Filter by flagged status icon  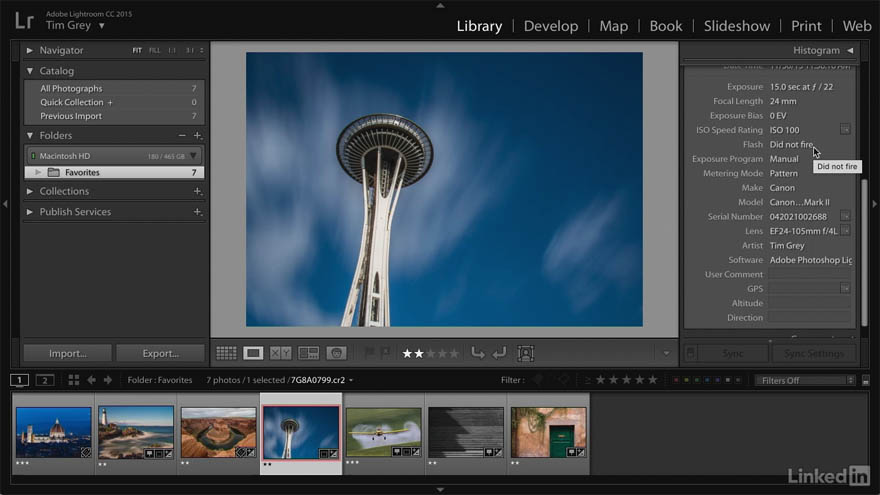click(x=538, y=380)
